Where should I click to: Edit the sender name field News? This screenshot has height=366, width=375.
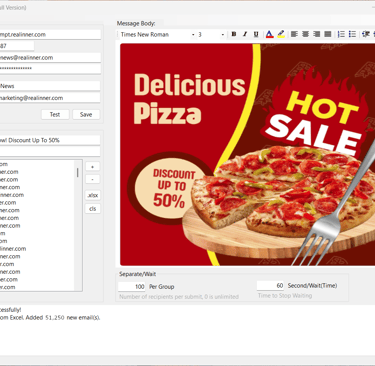point(50,86)
